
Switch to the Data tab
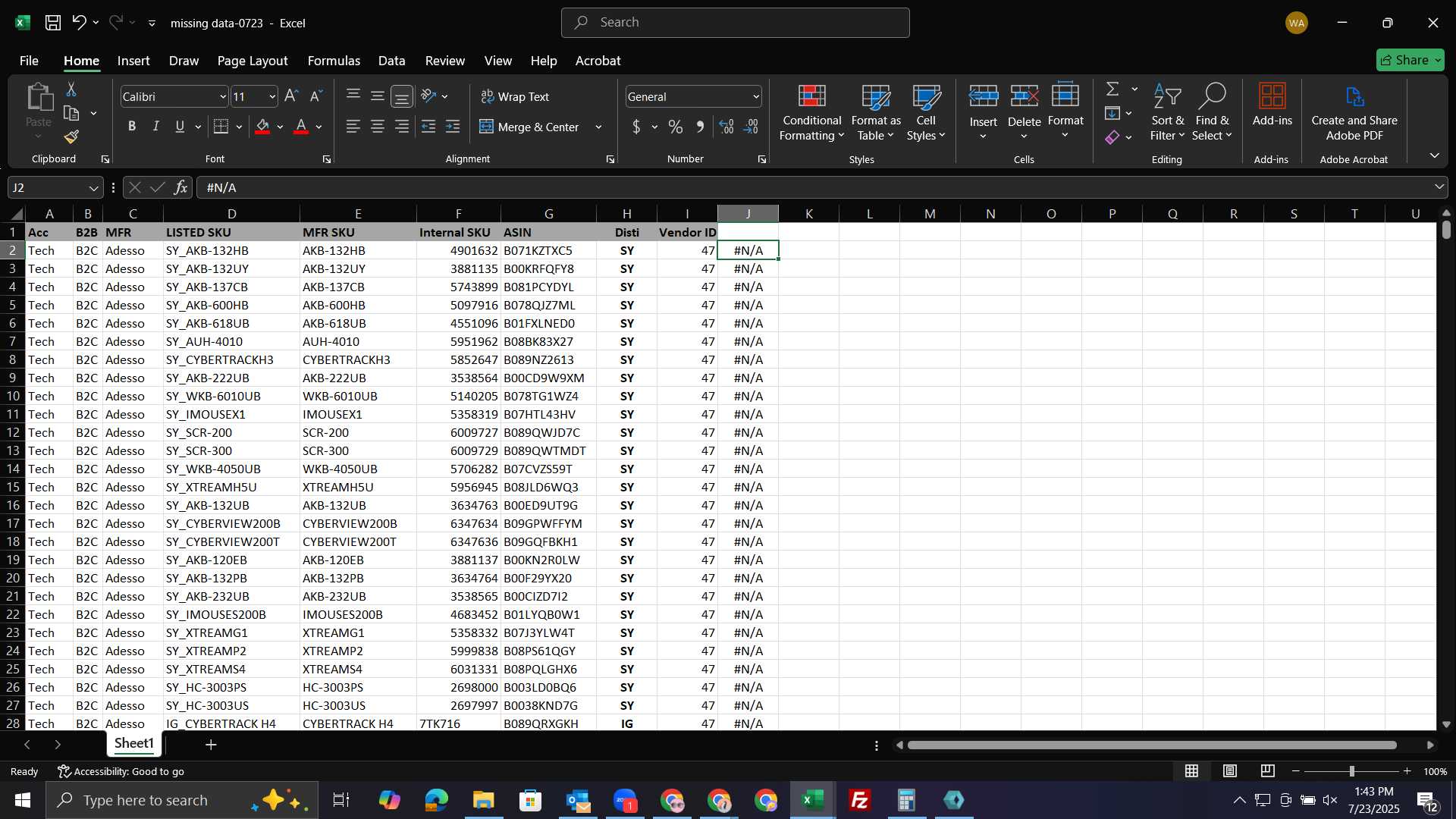391,61
